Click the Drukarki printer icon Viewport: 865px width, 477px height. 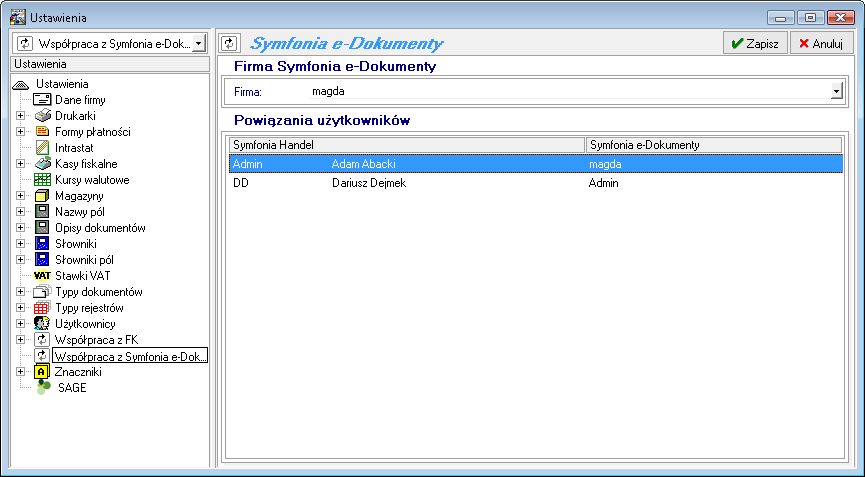(x=42, y=116)
